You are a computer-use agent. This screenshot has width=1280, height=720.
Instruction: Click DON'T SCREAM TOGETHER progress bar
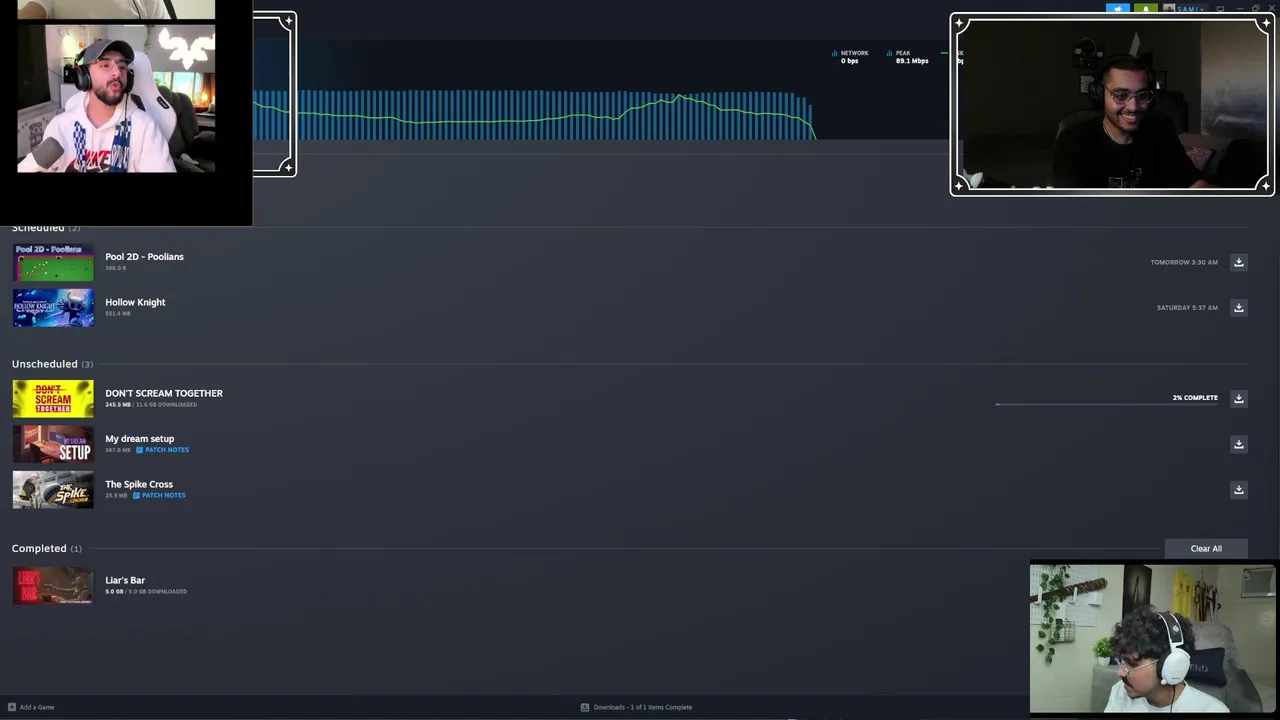tap(1107, 404)
